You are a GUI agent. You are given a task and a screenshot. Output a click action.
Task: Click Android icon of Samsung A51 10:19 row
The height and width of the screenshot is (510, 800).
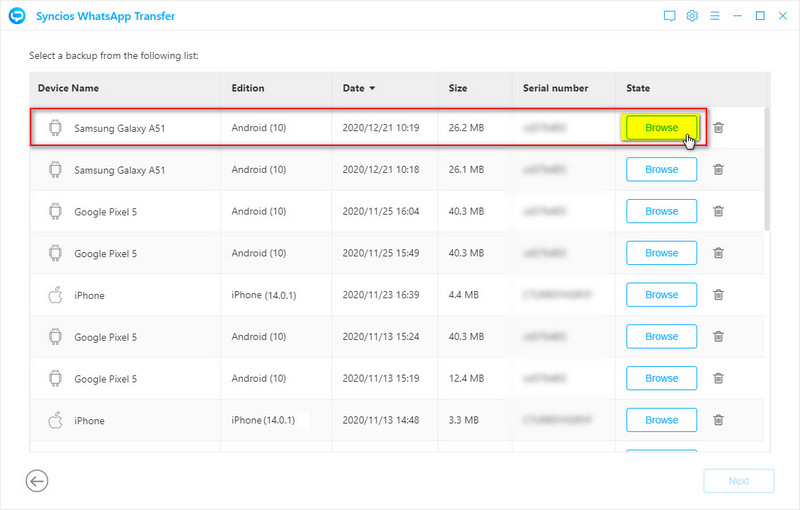click(55, 128)
